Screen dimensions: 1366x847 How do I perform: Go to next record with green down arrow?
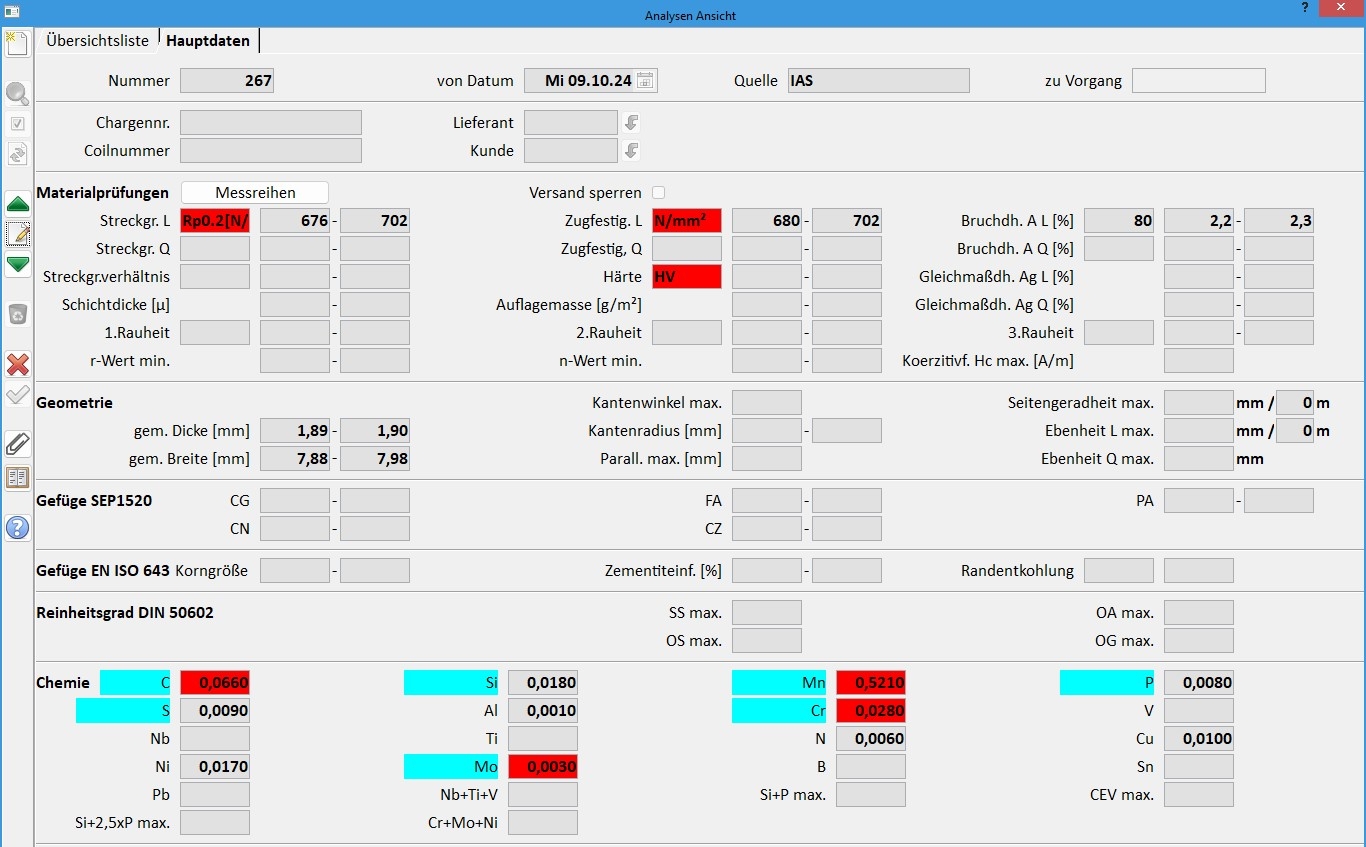coord(17,265)
